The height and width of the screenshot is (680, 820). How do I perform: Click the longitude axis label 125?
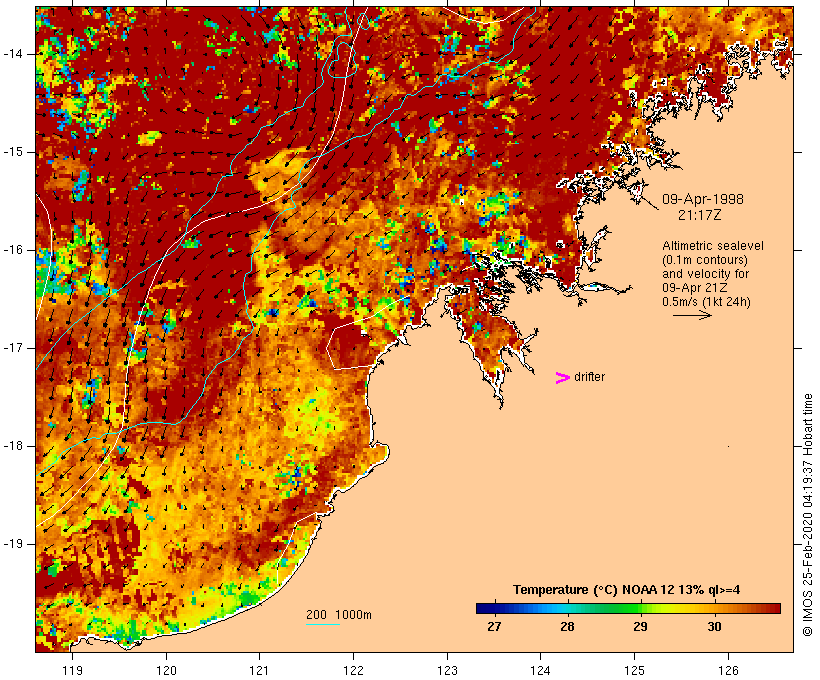pos(635,670)
